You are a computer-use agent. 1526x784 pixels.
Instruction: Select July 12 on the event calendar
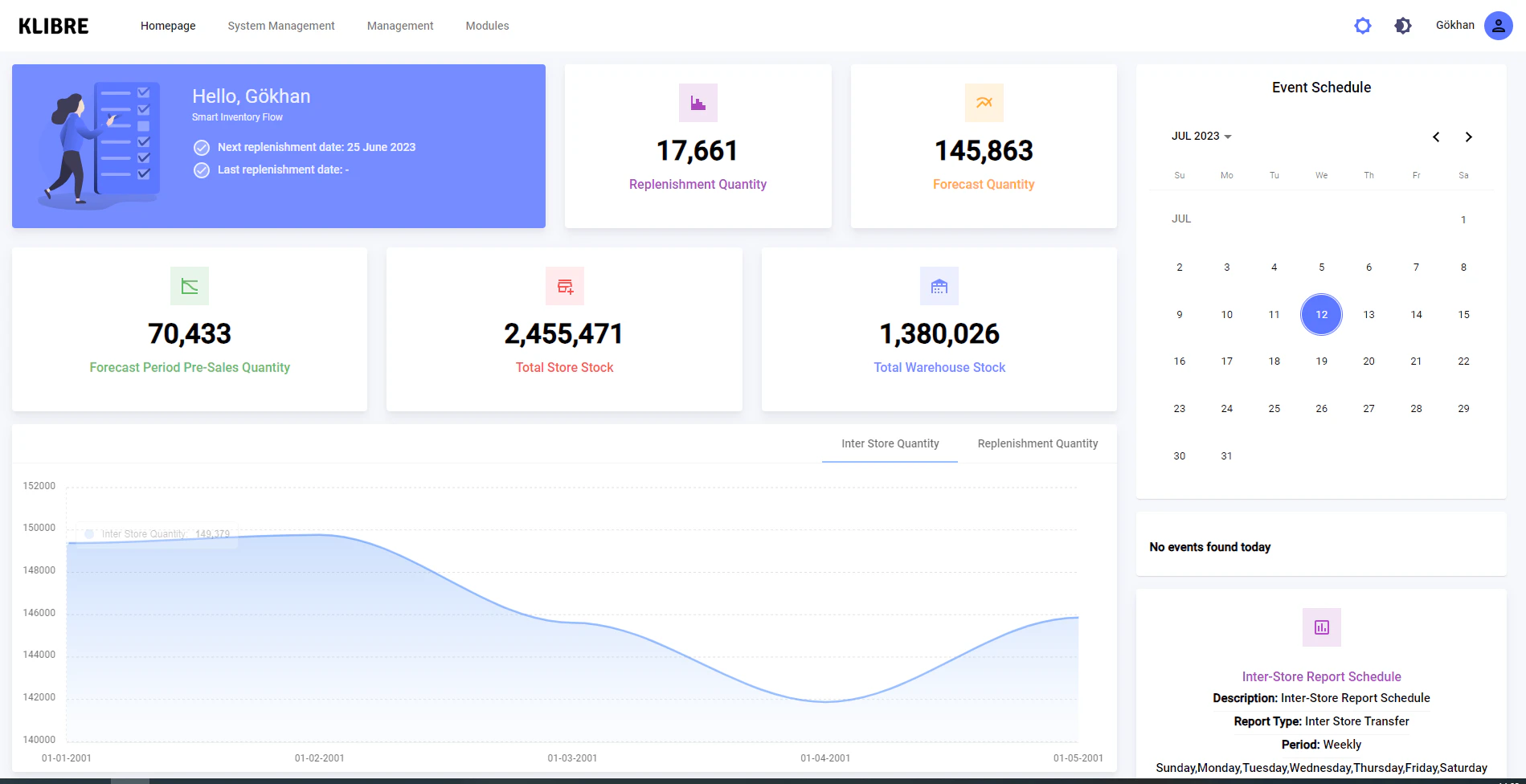tap(1320, 314)
